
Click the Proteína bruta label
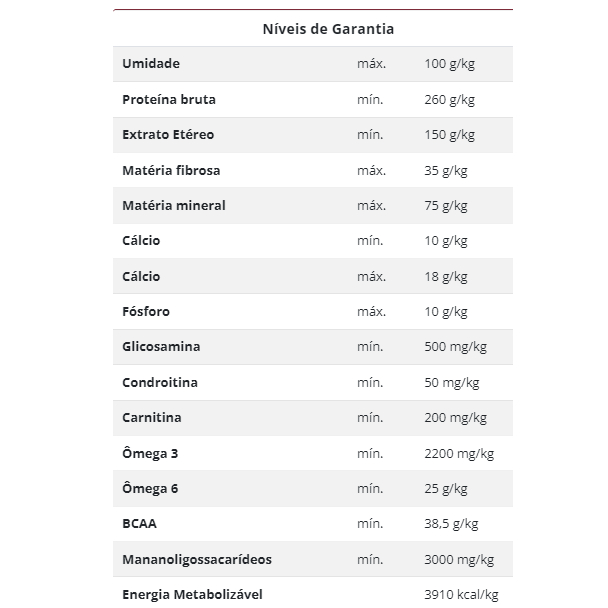[x=168, y=100]
